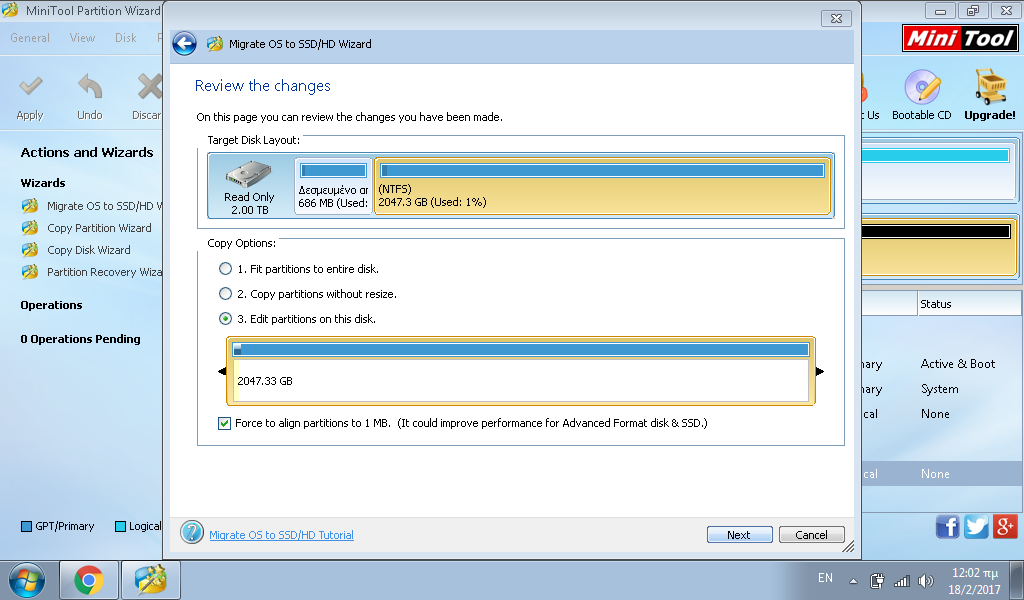Launch Migrate OS to SSD/HD wizard from sidebar
1024x600 pixels.
pyautogui.click(x=91, y=206)
